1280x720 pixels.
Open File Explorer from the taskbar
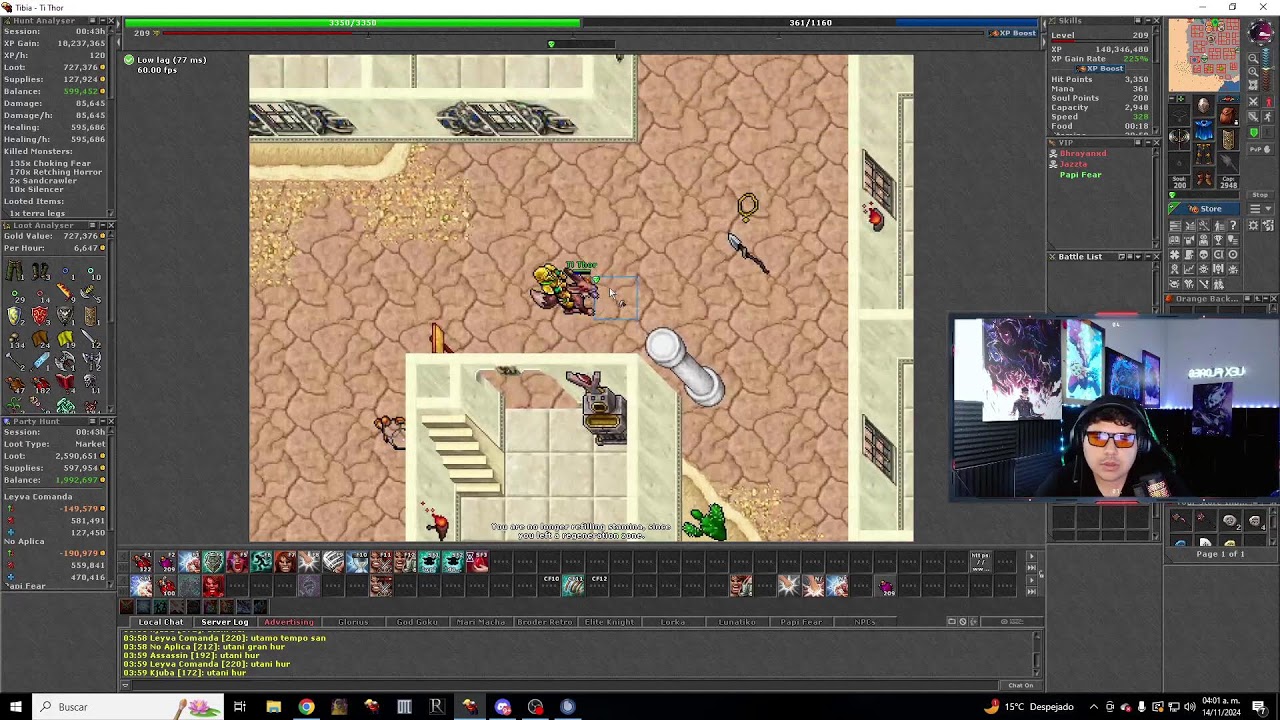[x=273, y=707]
